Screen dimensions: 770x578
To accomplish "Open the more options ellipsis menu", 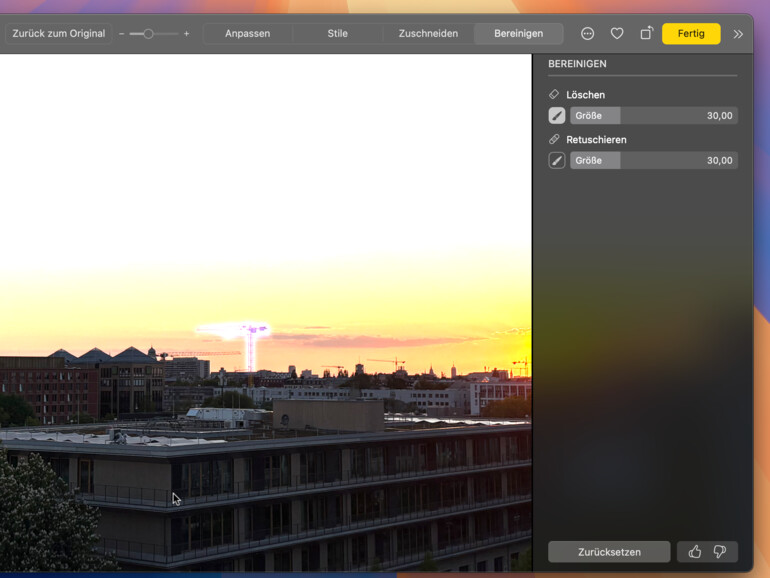I will [x=588, y=34].
